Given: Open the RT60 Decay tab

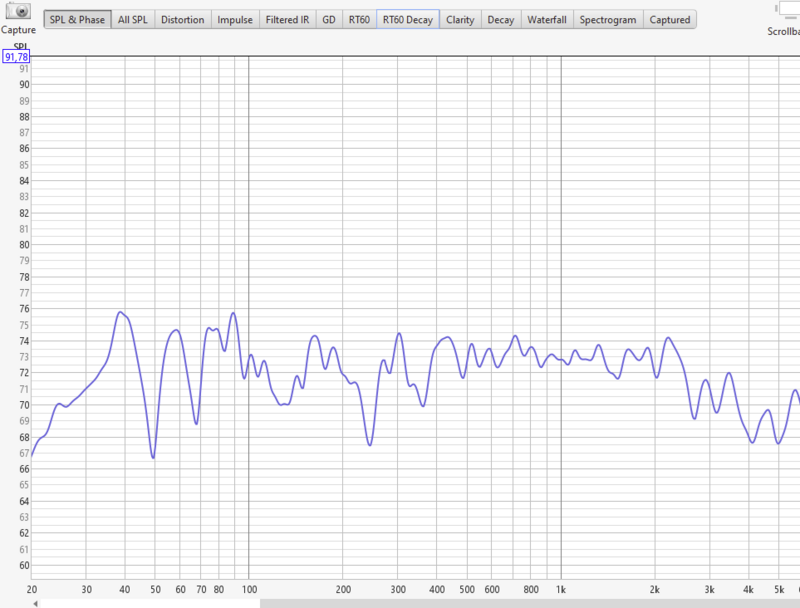Looking at the screenshot, I should (408, 20).
